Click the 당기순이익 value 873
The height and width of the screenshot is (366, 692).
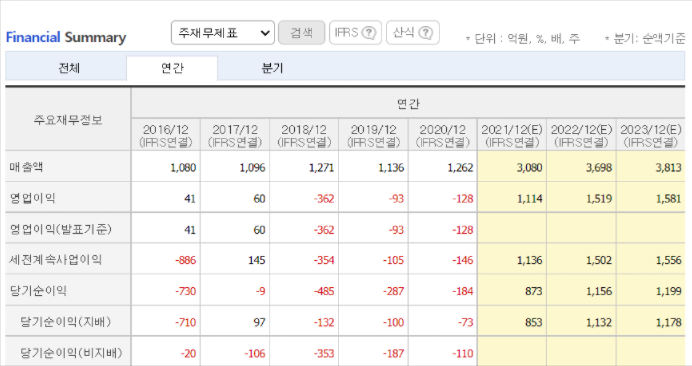pos(534,291)
